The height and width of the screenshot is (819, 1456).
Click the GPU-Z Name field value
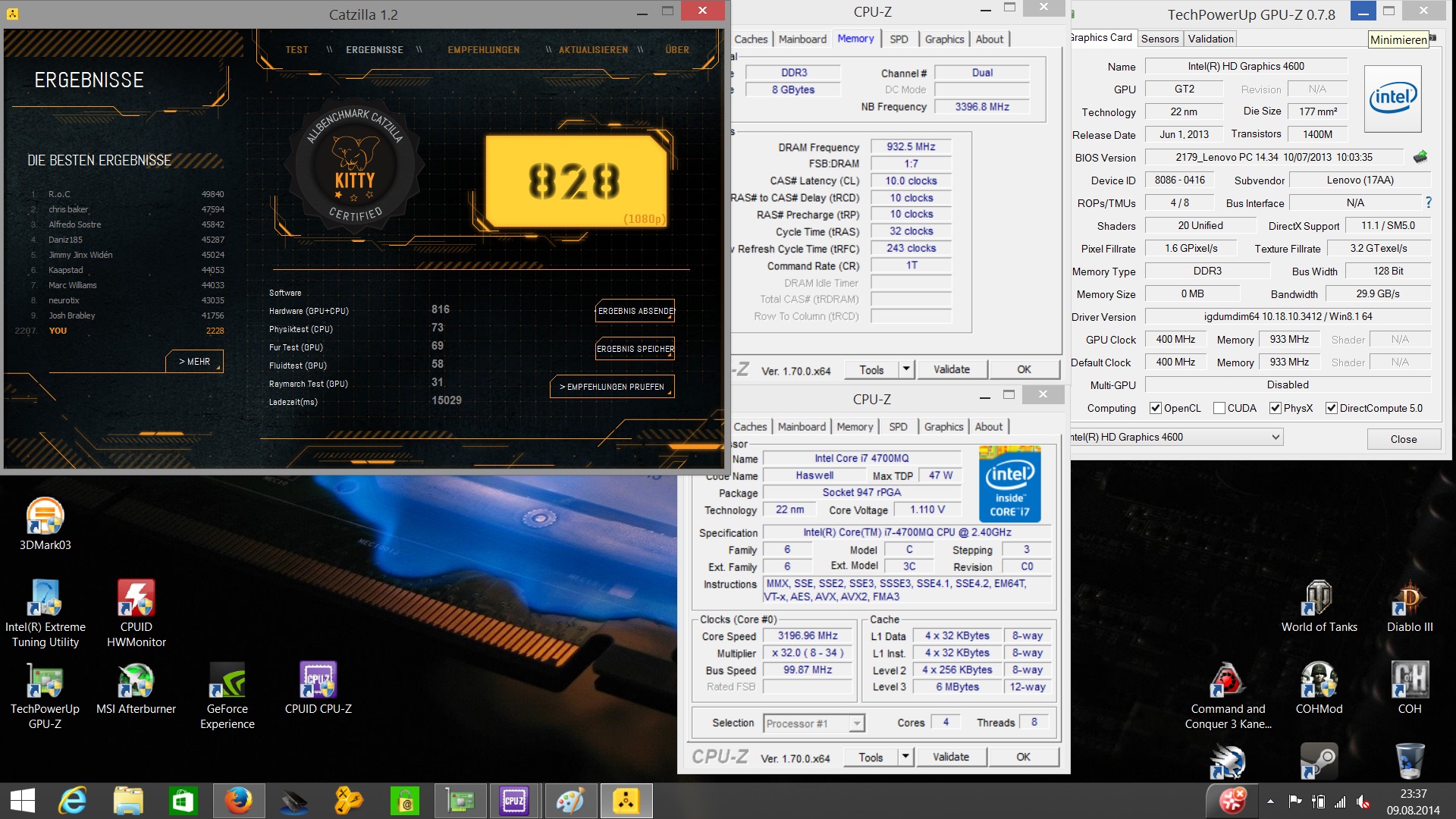pyautogui.click(x=1245, y=67)
